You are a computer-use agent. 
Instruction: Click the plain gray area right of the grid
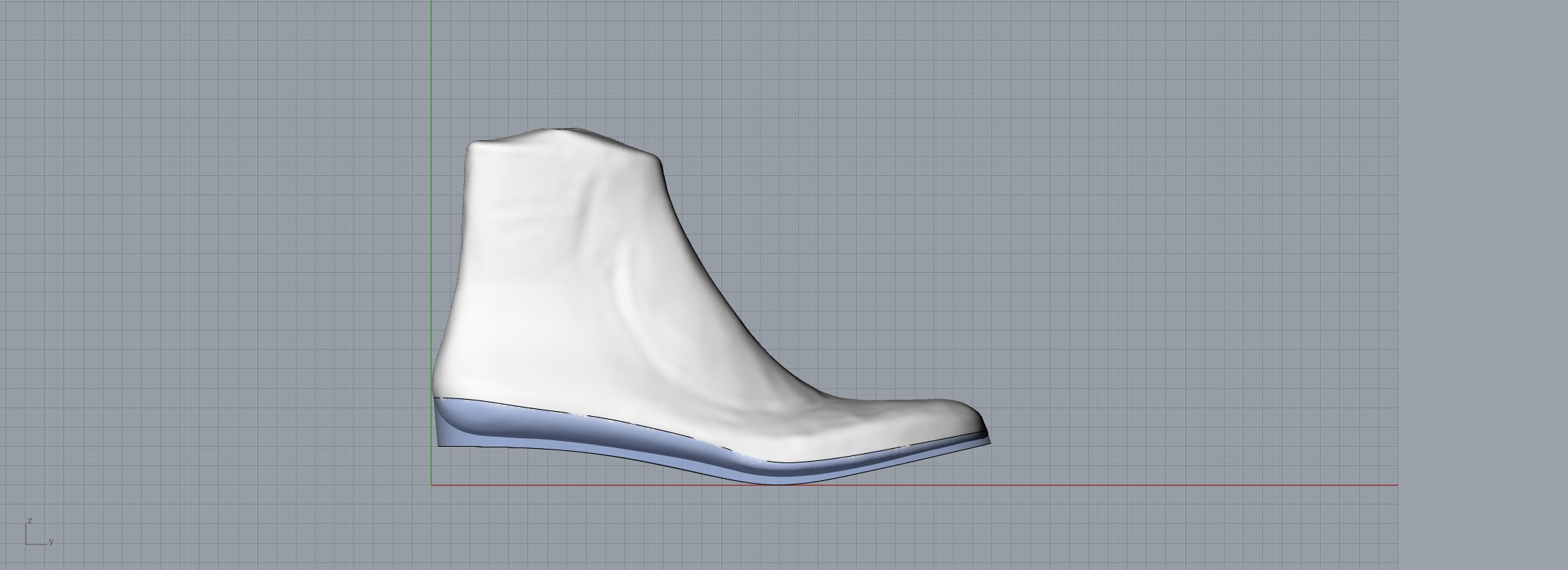click(1482, 285)
